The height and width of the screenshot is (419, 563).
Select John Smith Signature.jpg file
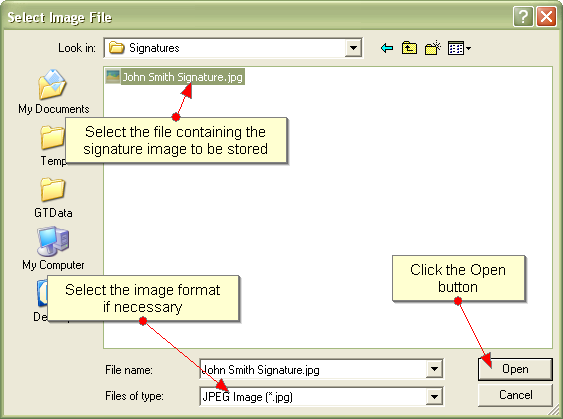click(x=175, y=77)
